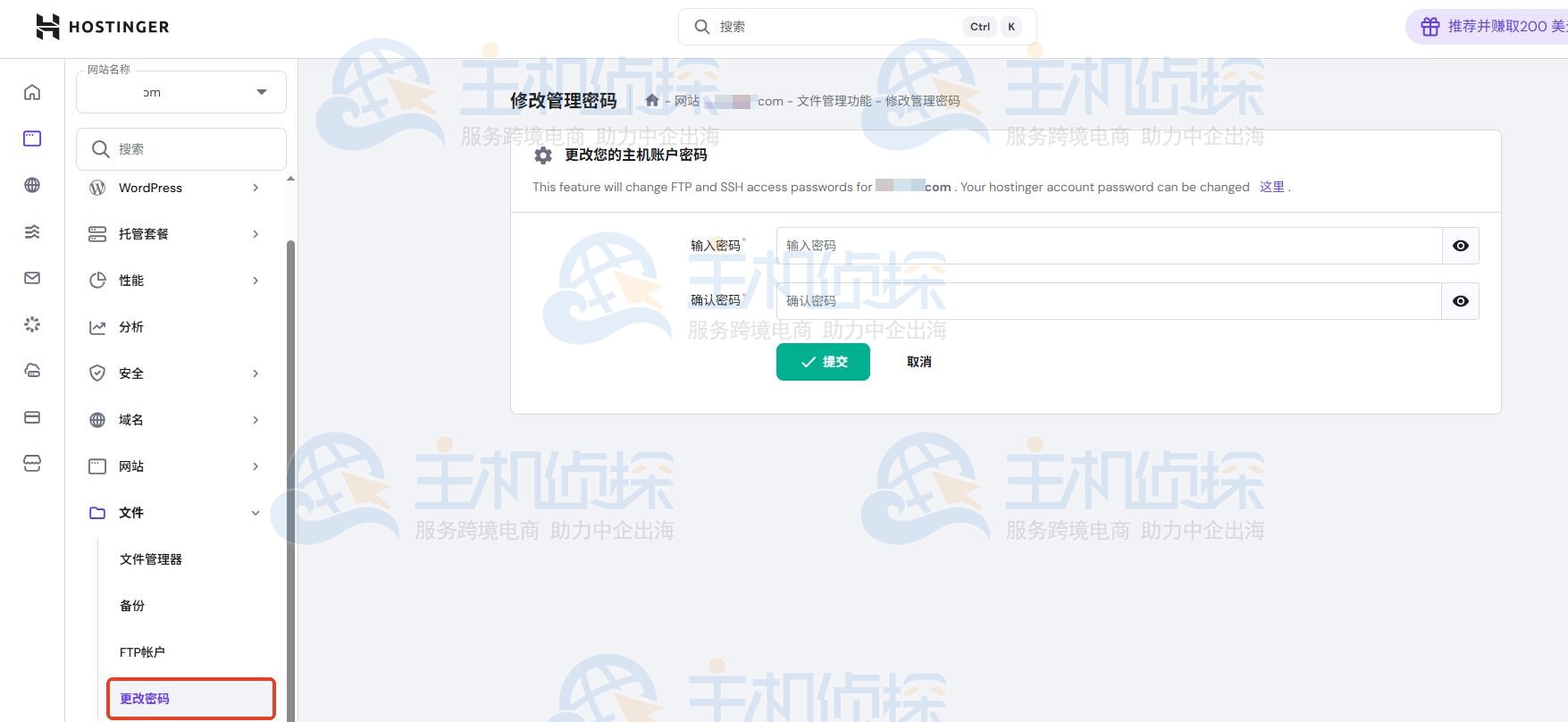Focus the 输入密码 password field
This screenshot has width=1568, height=722.
1109,246
